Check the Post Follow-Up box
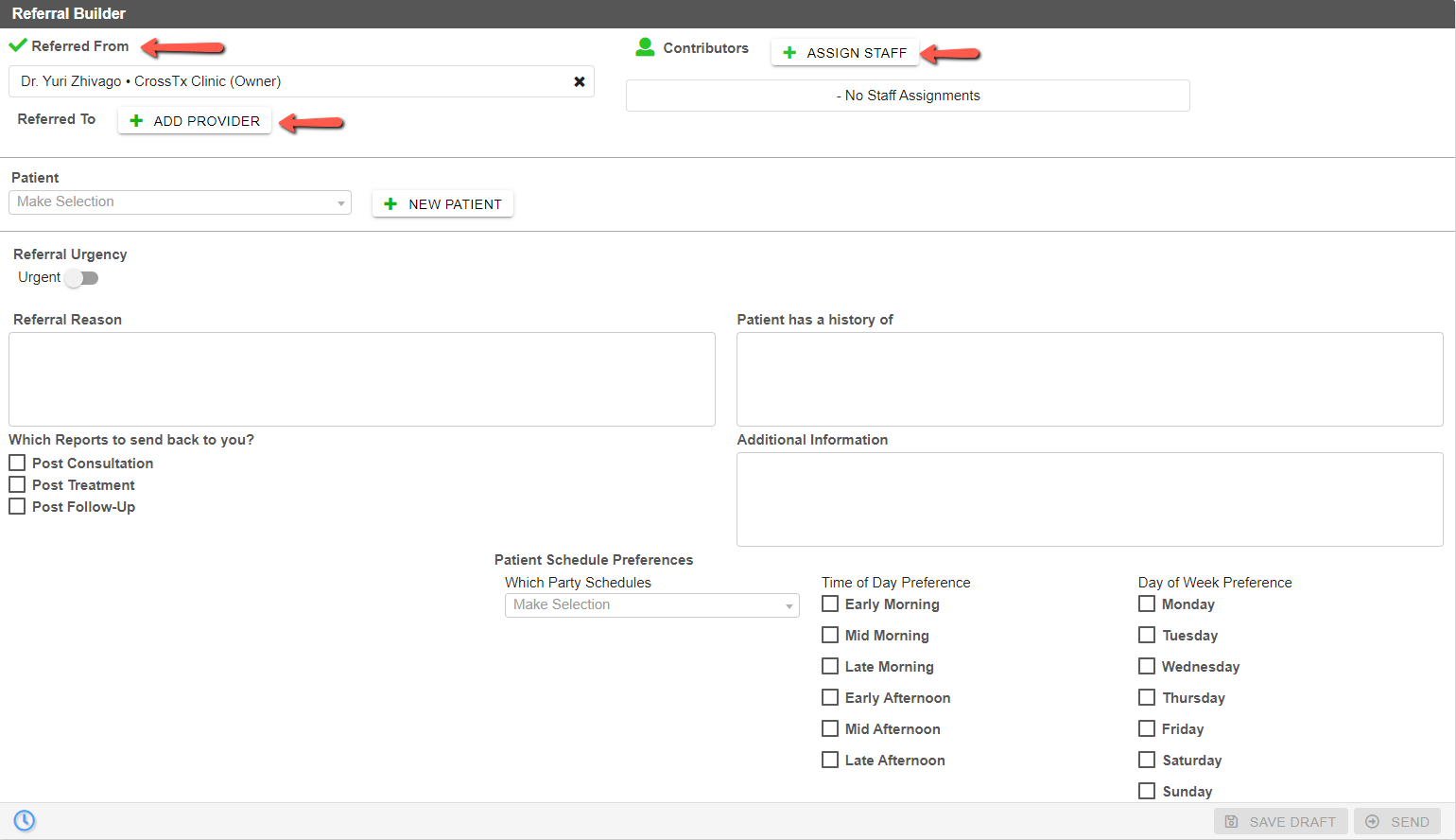The height and width of the screenshot is (840, 1456). (17, 506)
